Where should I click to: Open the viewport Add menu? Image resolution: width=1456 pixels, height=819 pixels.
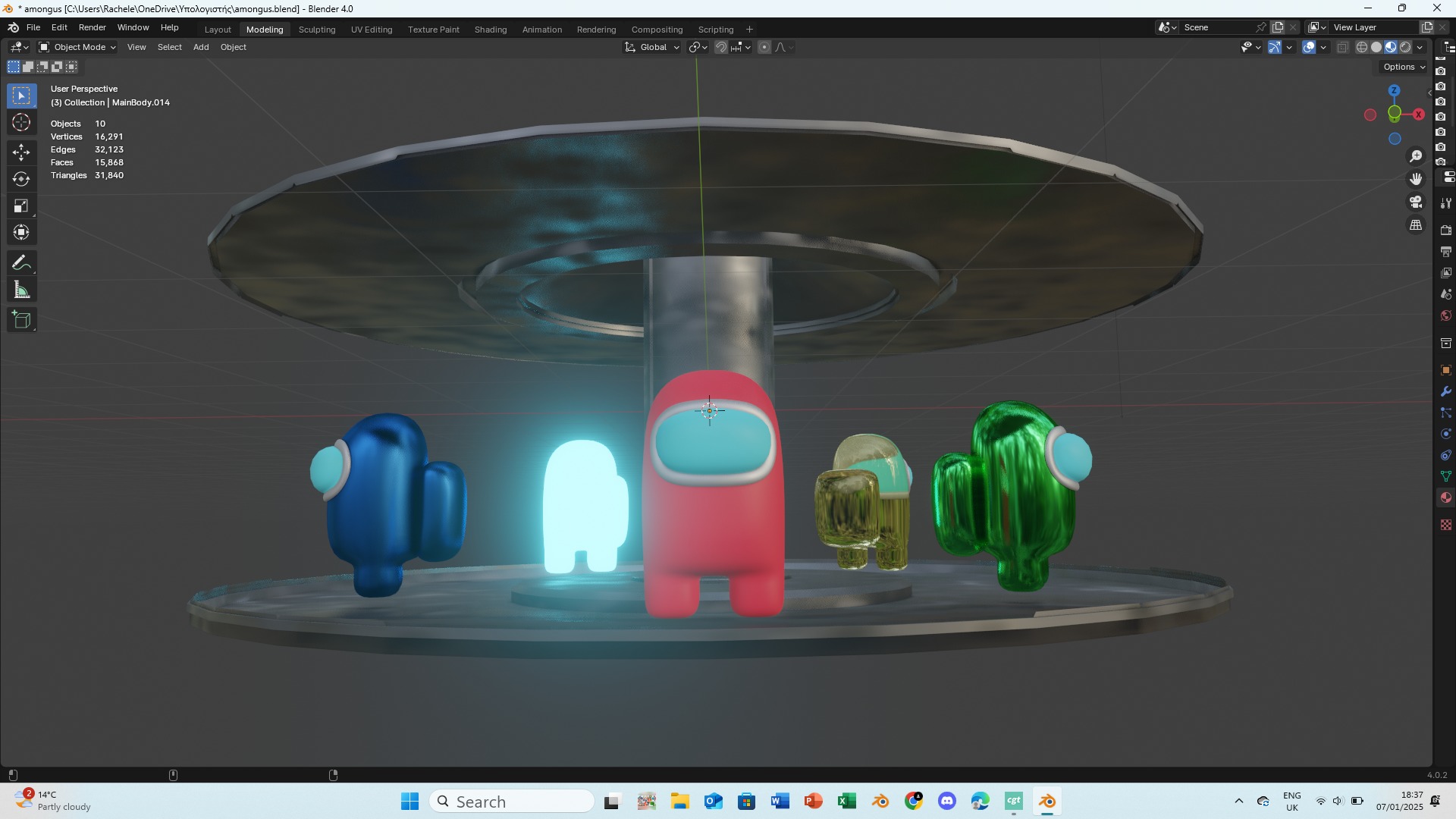pyautogui.click(x=201, y=47)
